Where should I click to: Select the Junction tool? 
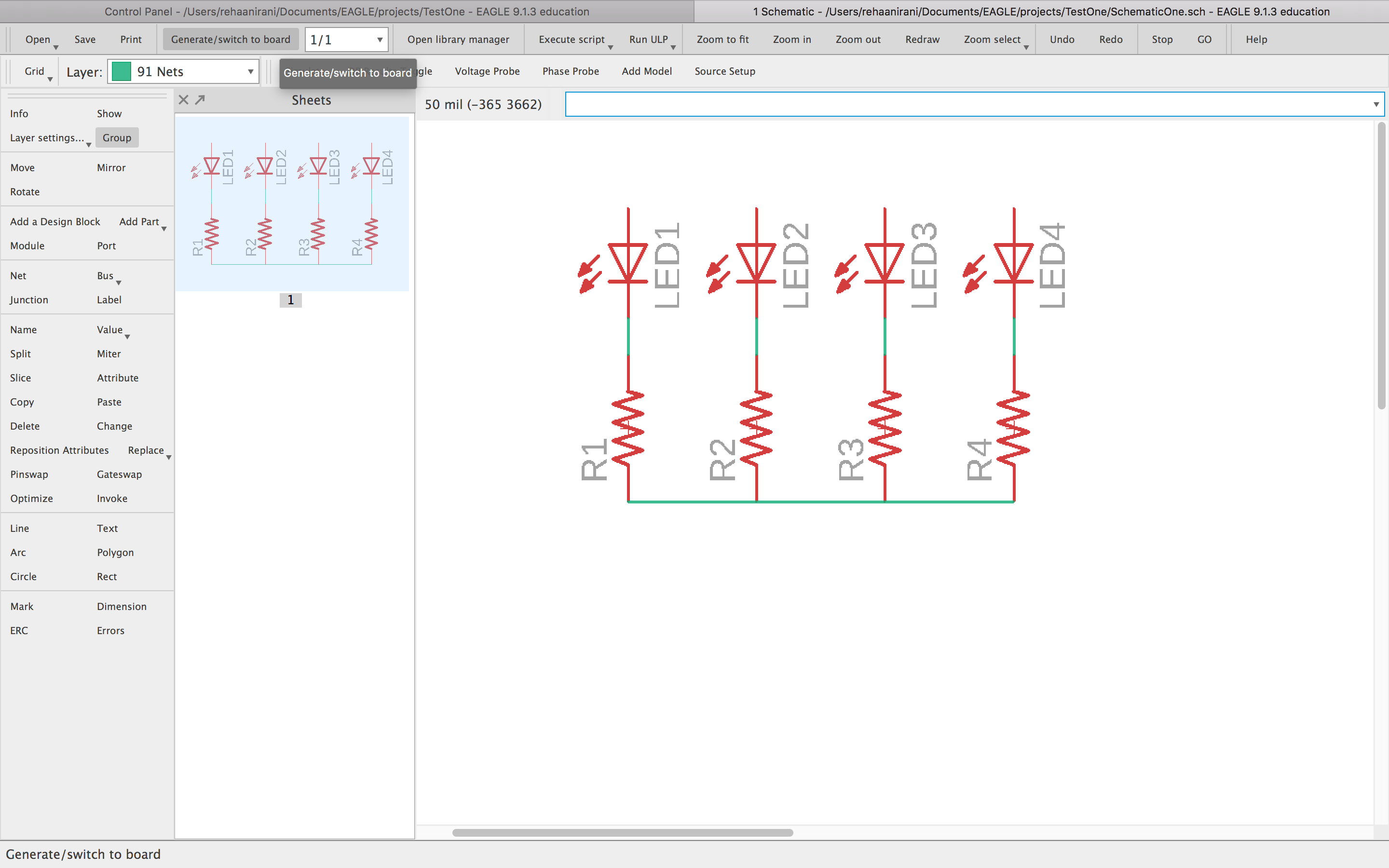[x=29, y=299]
